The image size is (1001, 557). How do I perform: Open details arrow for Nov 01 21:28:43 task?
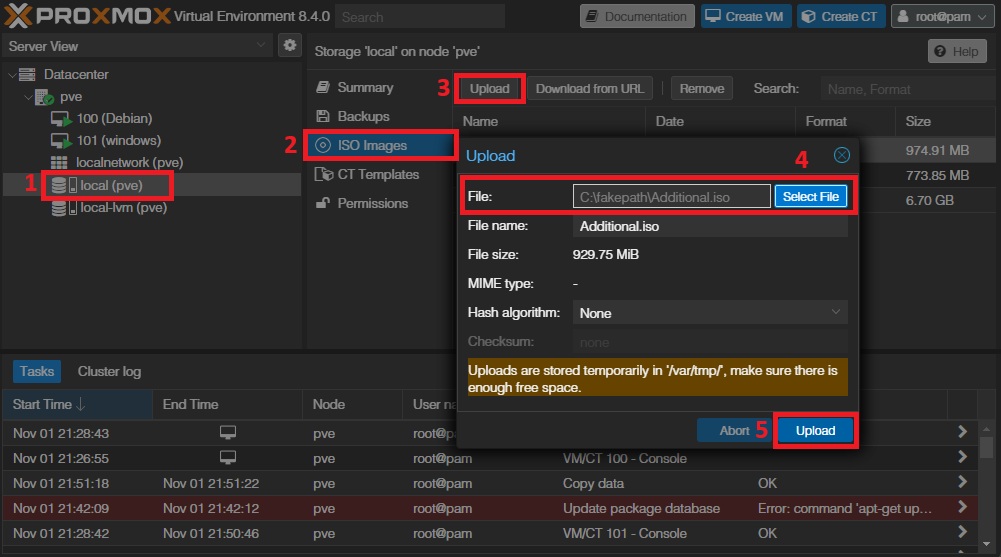[962, 432]
